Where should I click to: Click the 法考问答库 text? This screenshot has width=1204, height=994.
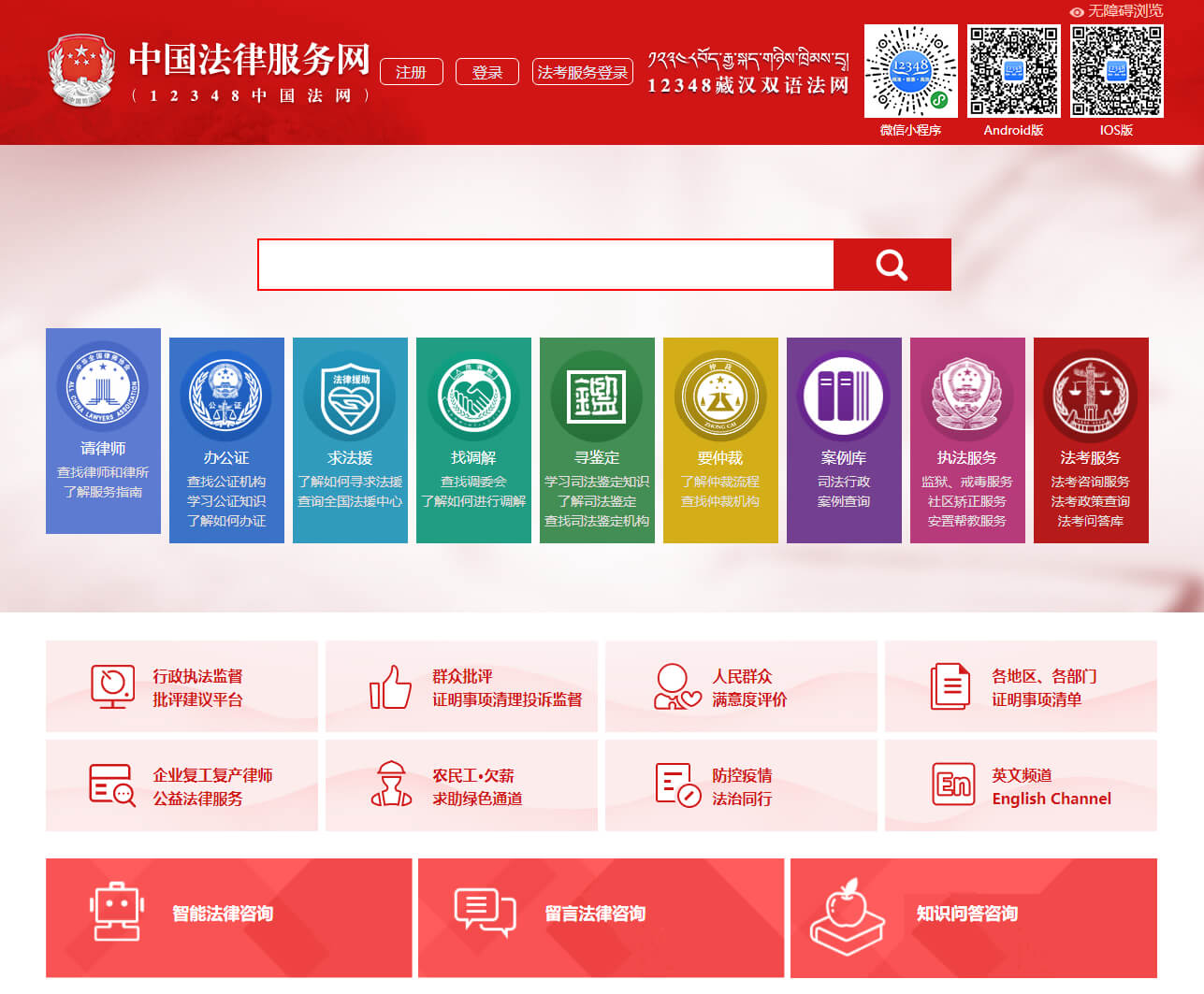[1091, 521]
